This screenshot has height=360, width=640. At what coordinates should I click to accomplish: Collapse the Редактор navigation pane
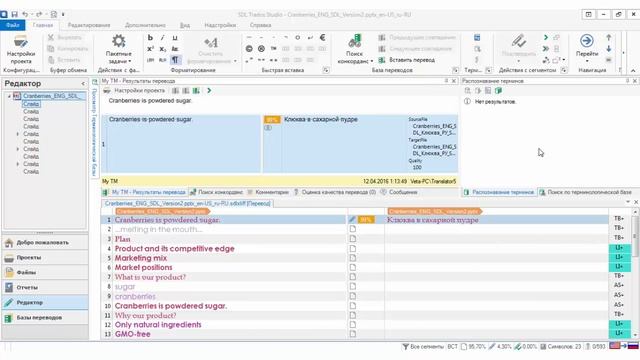coord(83,83)
